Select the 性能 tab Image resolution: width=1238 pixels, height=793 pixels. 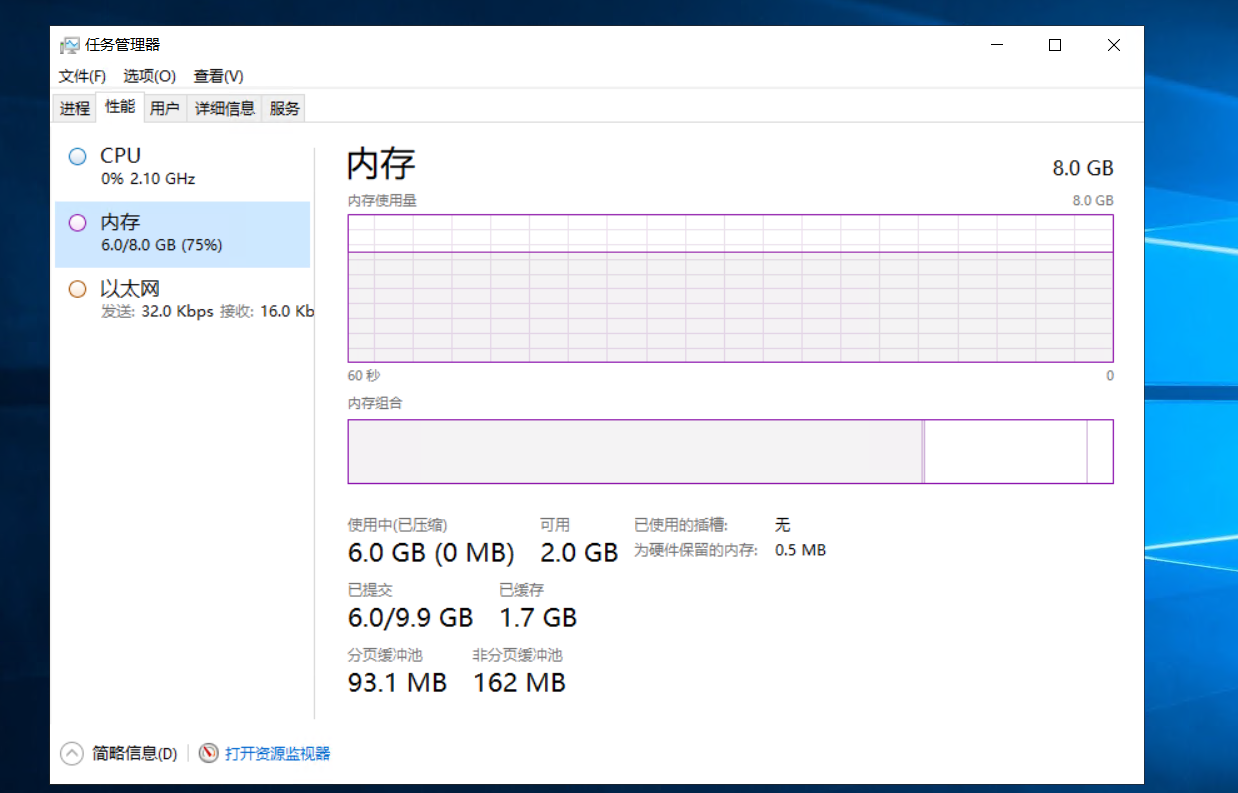(120, 107)
